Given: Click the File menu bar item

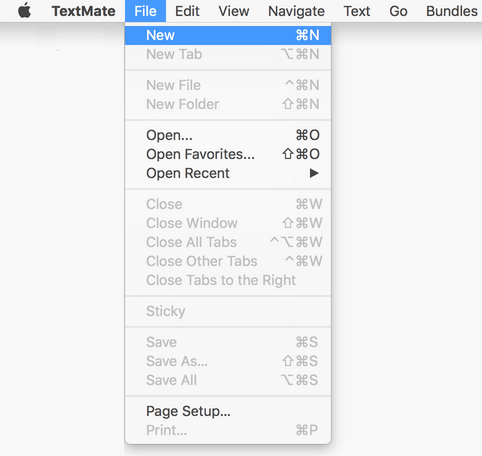Looking at the screenshot, I should point(145,11).
